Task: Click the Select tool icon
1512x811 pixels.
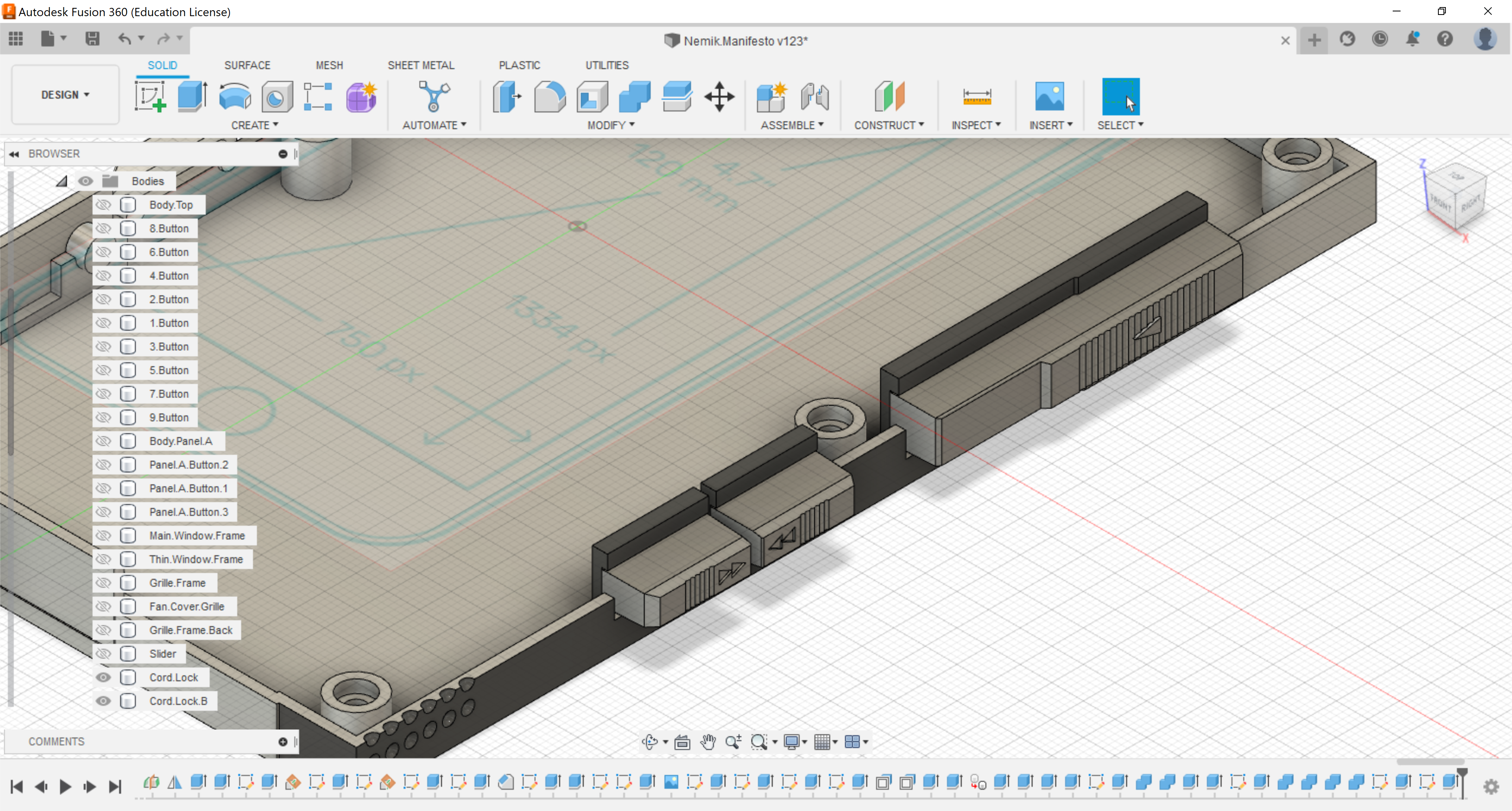Action: click(x=1121, y=97)
